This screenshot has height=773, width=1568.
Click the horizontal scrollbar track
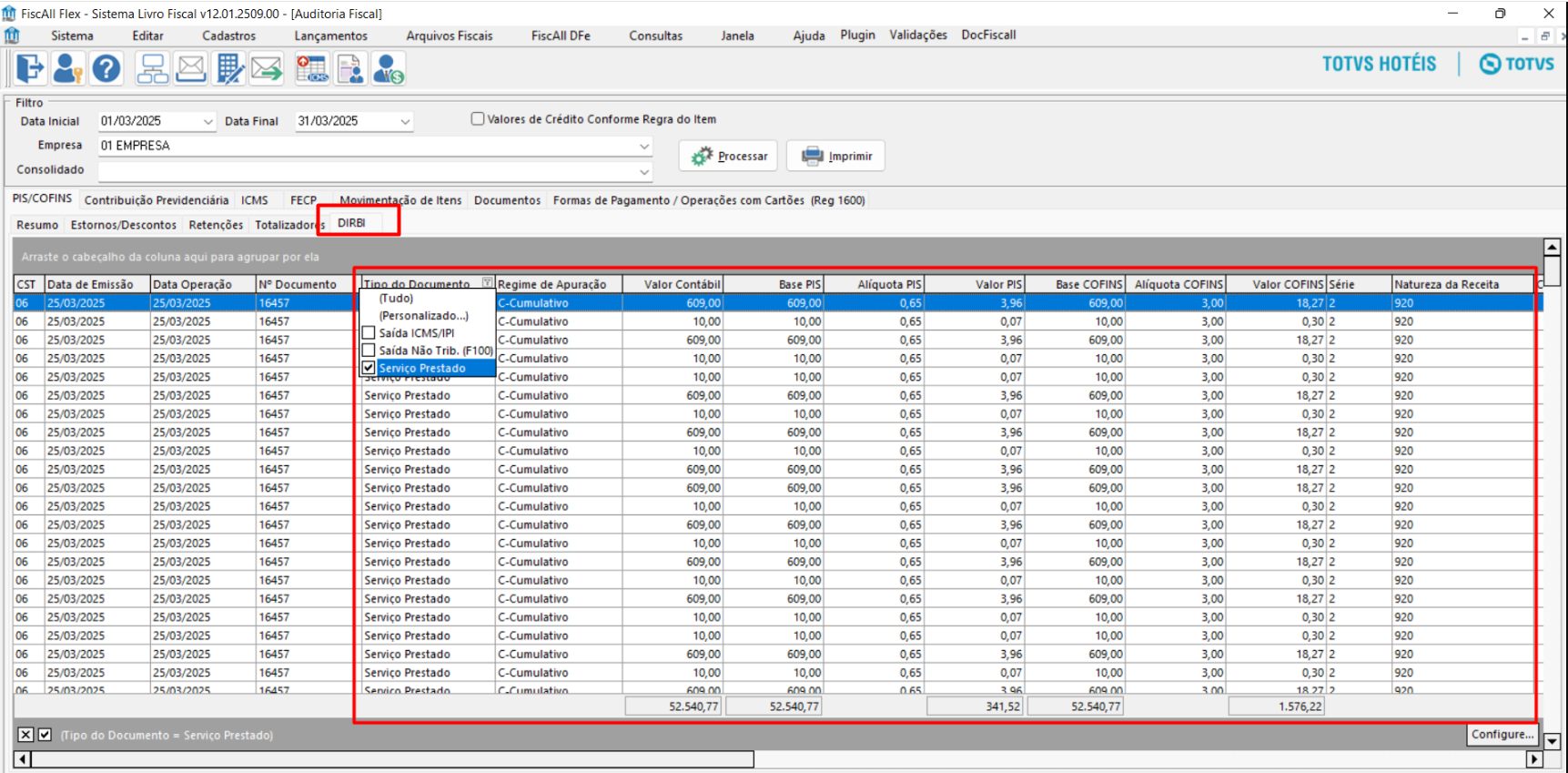[1138, 759]
